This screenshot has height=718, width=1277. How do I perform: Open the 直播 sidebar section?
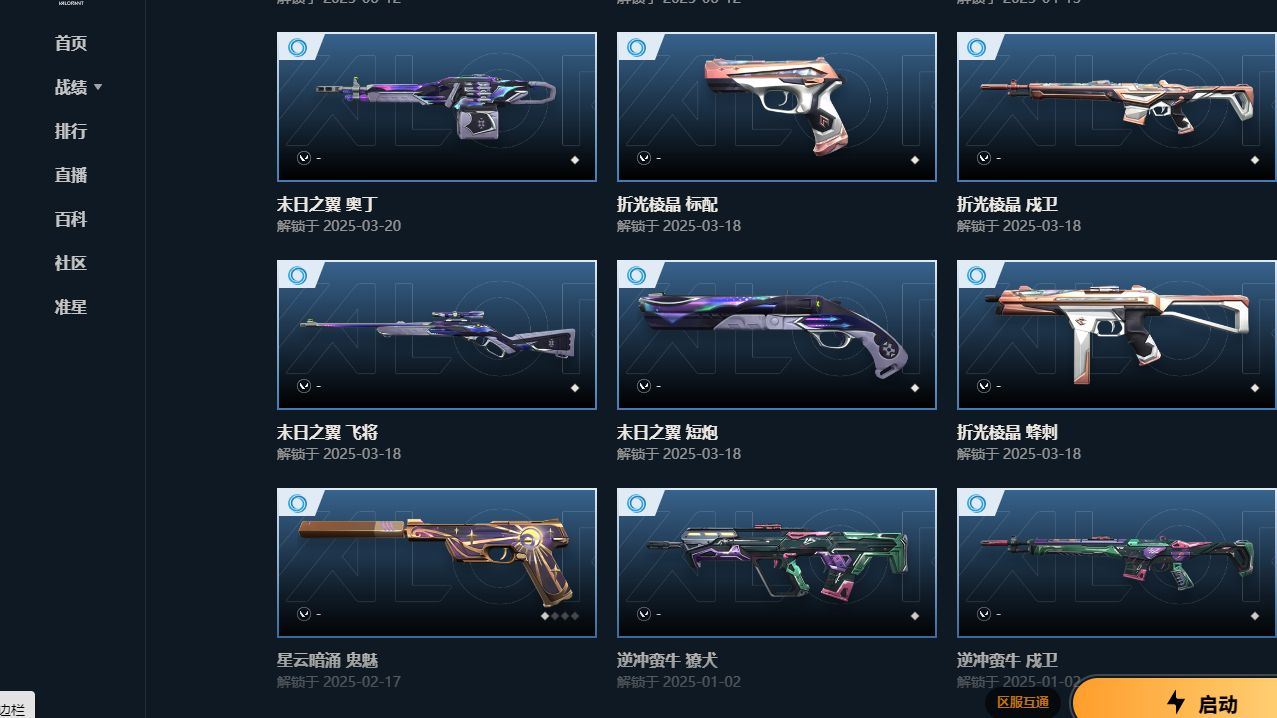pyautogui.click(x=71, y=175)
